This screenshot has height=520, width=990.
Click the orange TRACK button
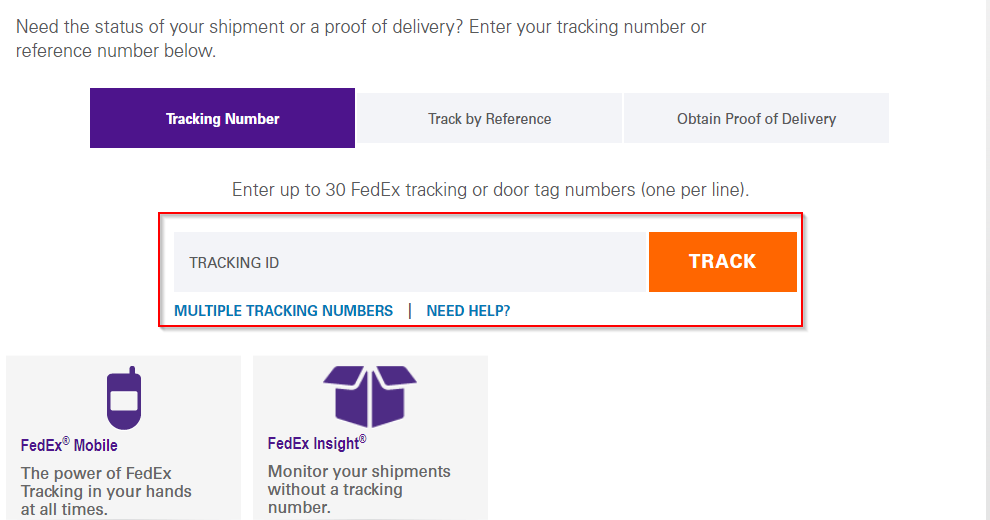tap(722, 262)
